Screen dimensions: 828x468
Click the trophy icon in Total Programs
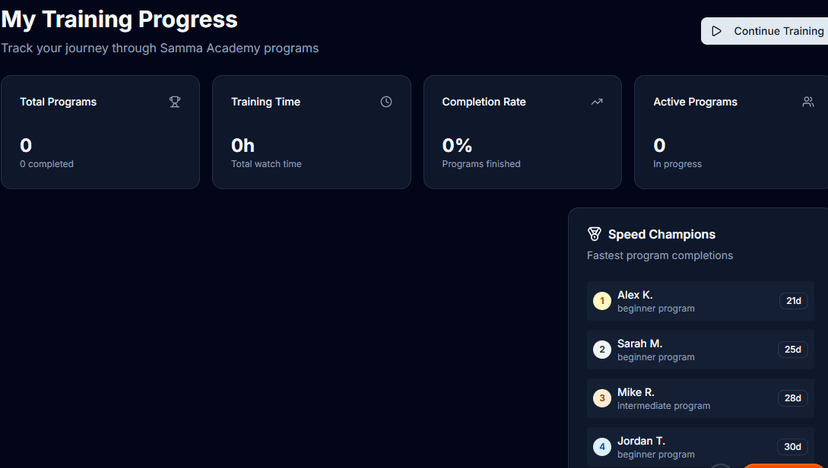pos(175,102)
